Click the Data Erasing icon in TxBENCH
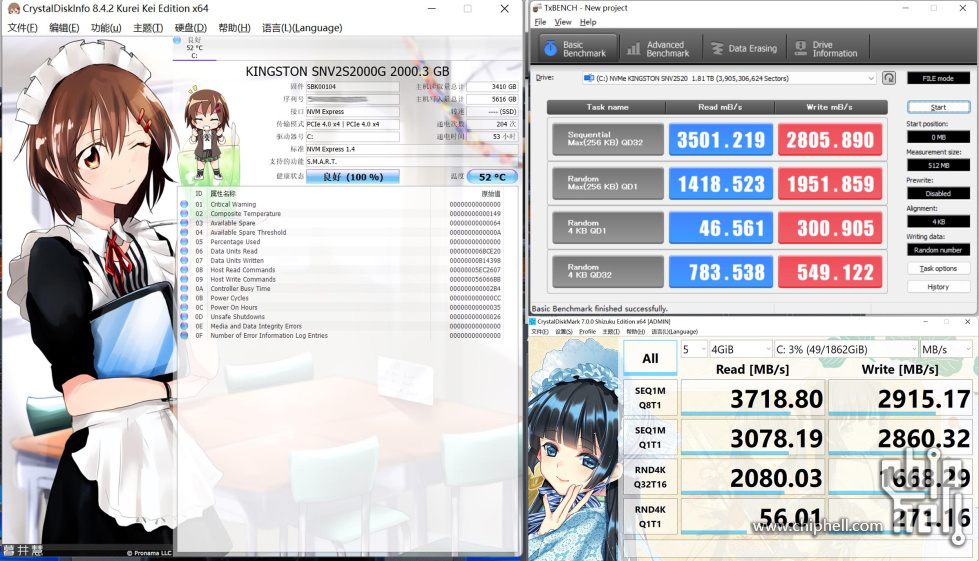Viewport: 979px width, 561px height. coord(717,49)
